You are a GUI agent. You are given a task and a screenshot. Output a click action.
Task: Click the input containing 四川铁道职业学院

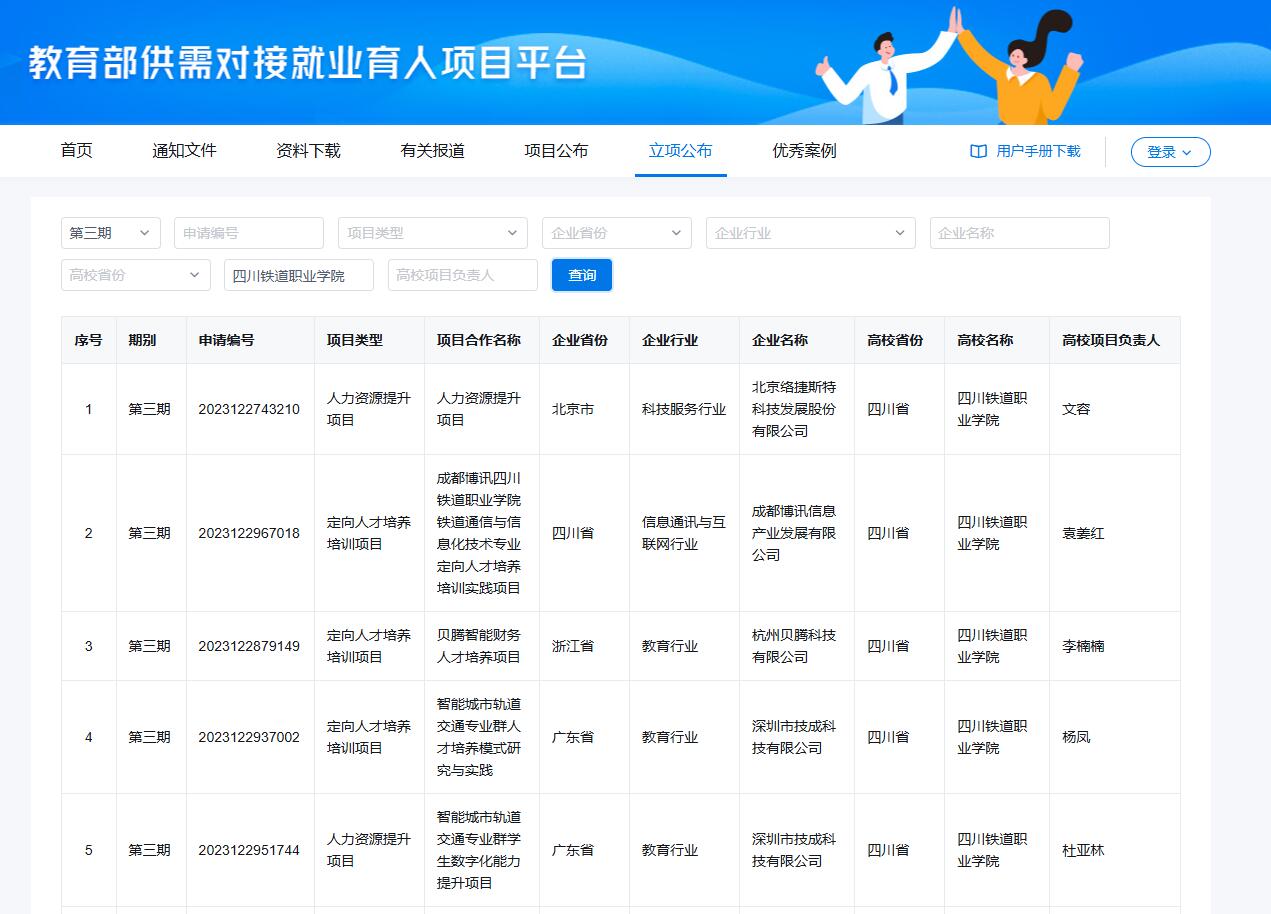point(298,275)
